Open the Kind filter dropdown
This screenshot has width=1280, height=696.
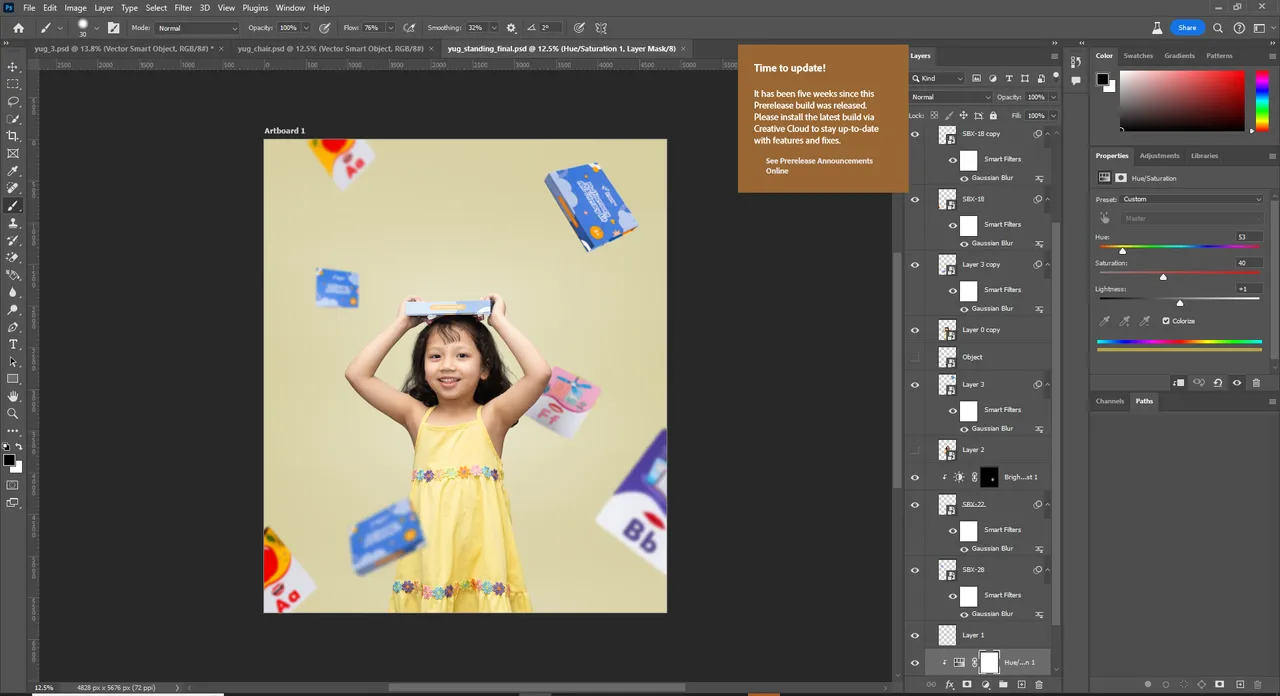[938, 78]
